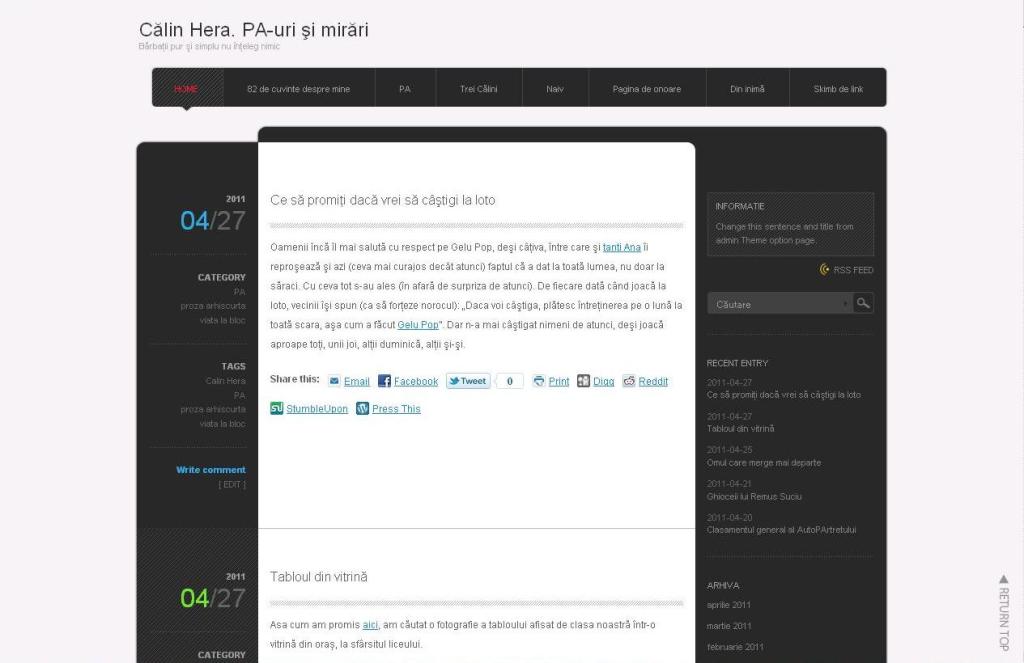The width and height of the screenshot is (1024, 663).
Task: Open the 'tanti Ana' link in article
Action: 621,247
